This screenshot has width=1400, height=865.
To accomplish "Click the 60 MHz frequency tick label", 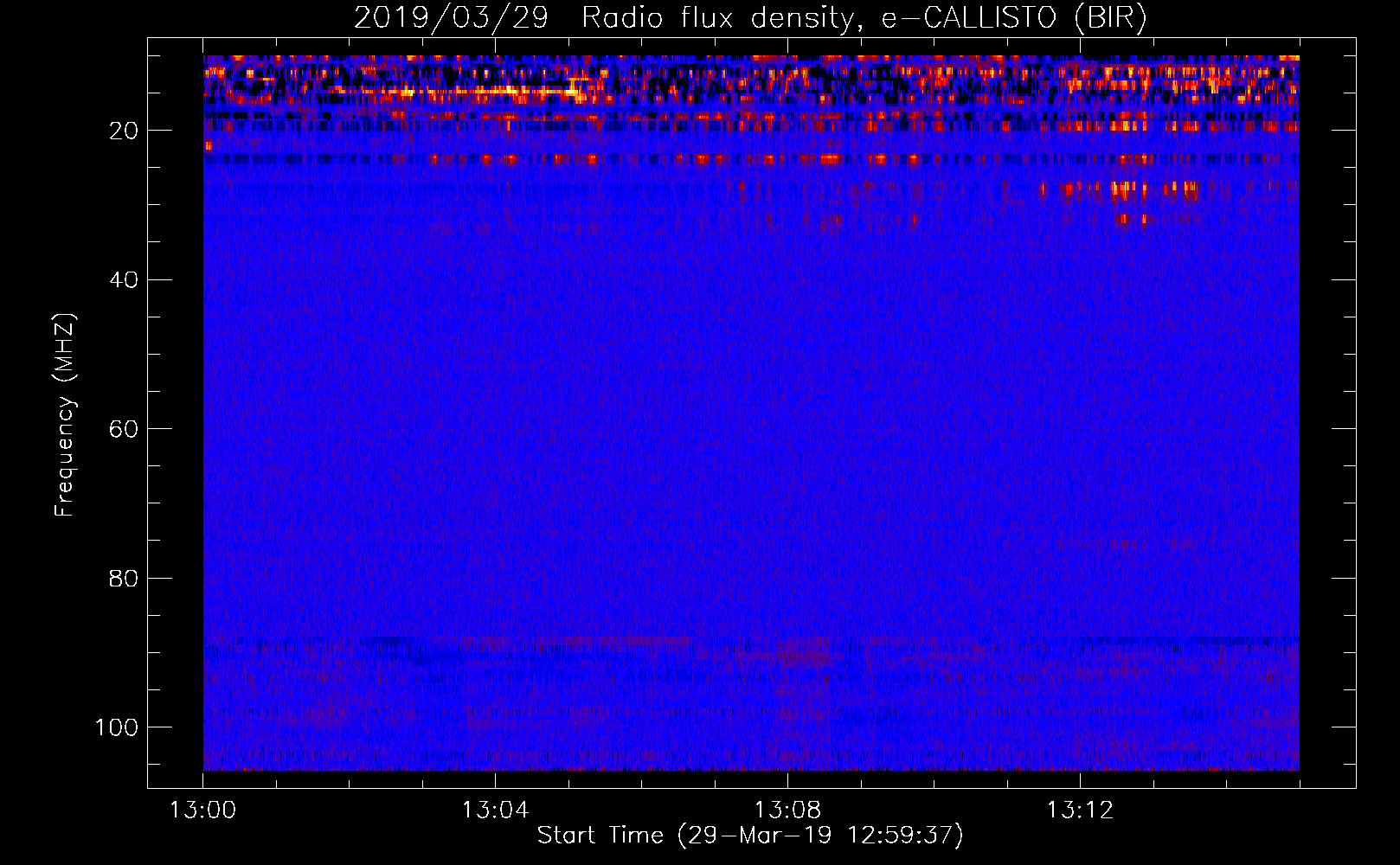I will [124, 429].
